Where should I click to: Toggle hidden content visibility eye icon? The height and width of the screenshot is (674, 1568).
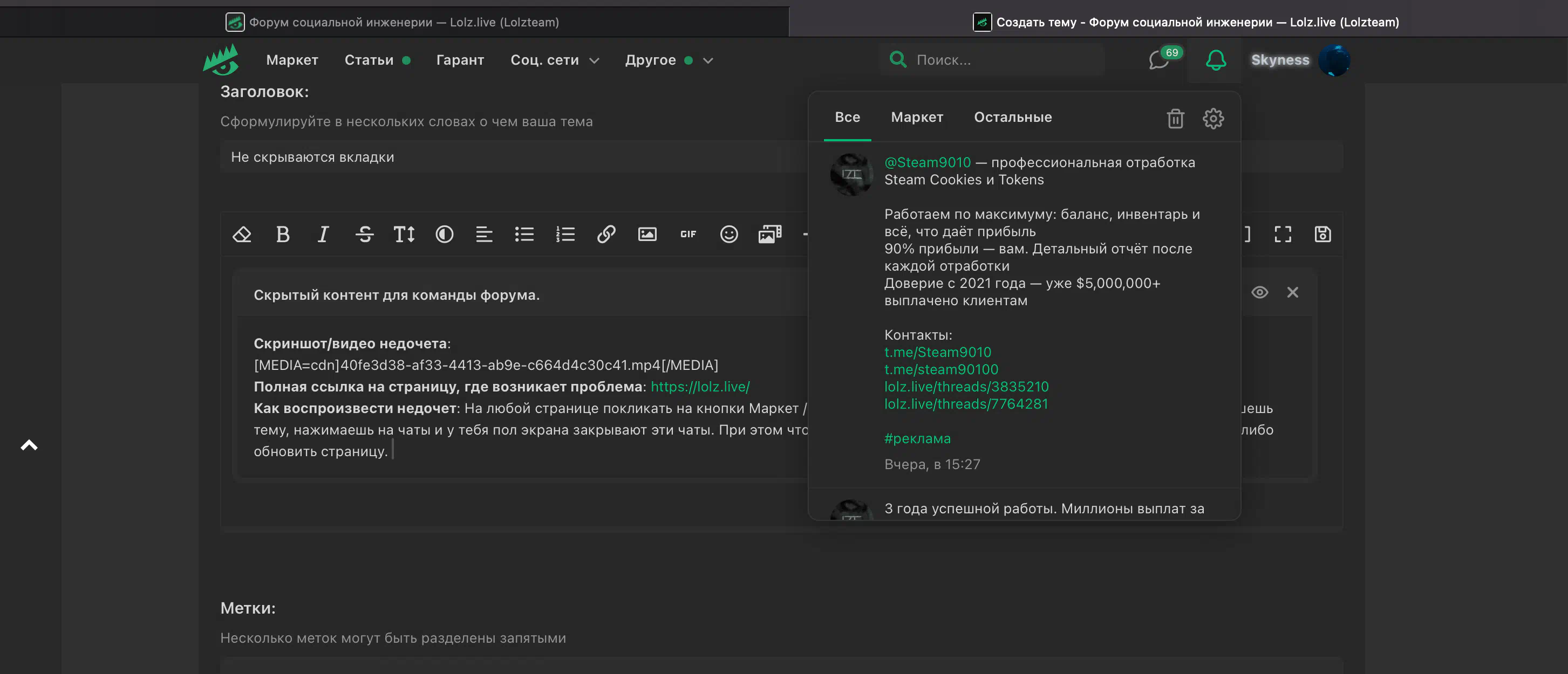click(1259, 293)
